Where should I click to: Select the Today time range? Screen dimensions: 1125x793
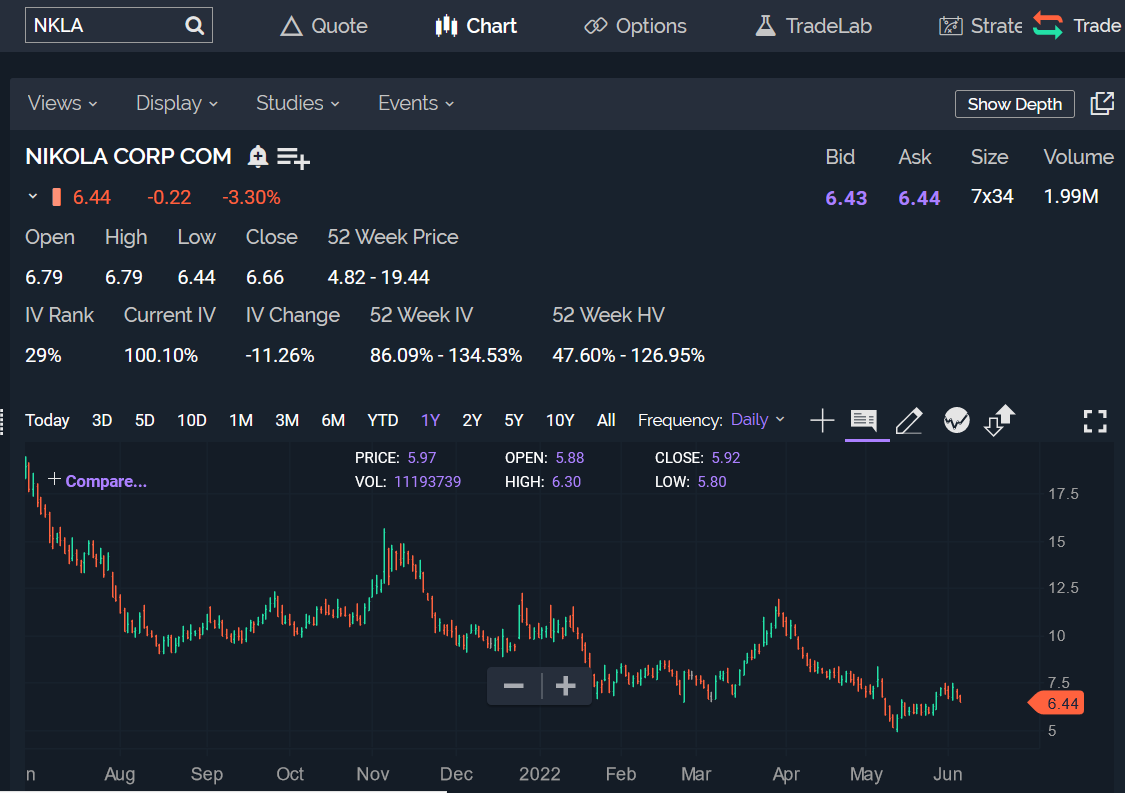pos(47,420)
